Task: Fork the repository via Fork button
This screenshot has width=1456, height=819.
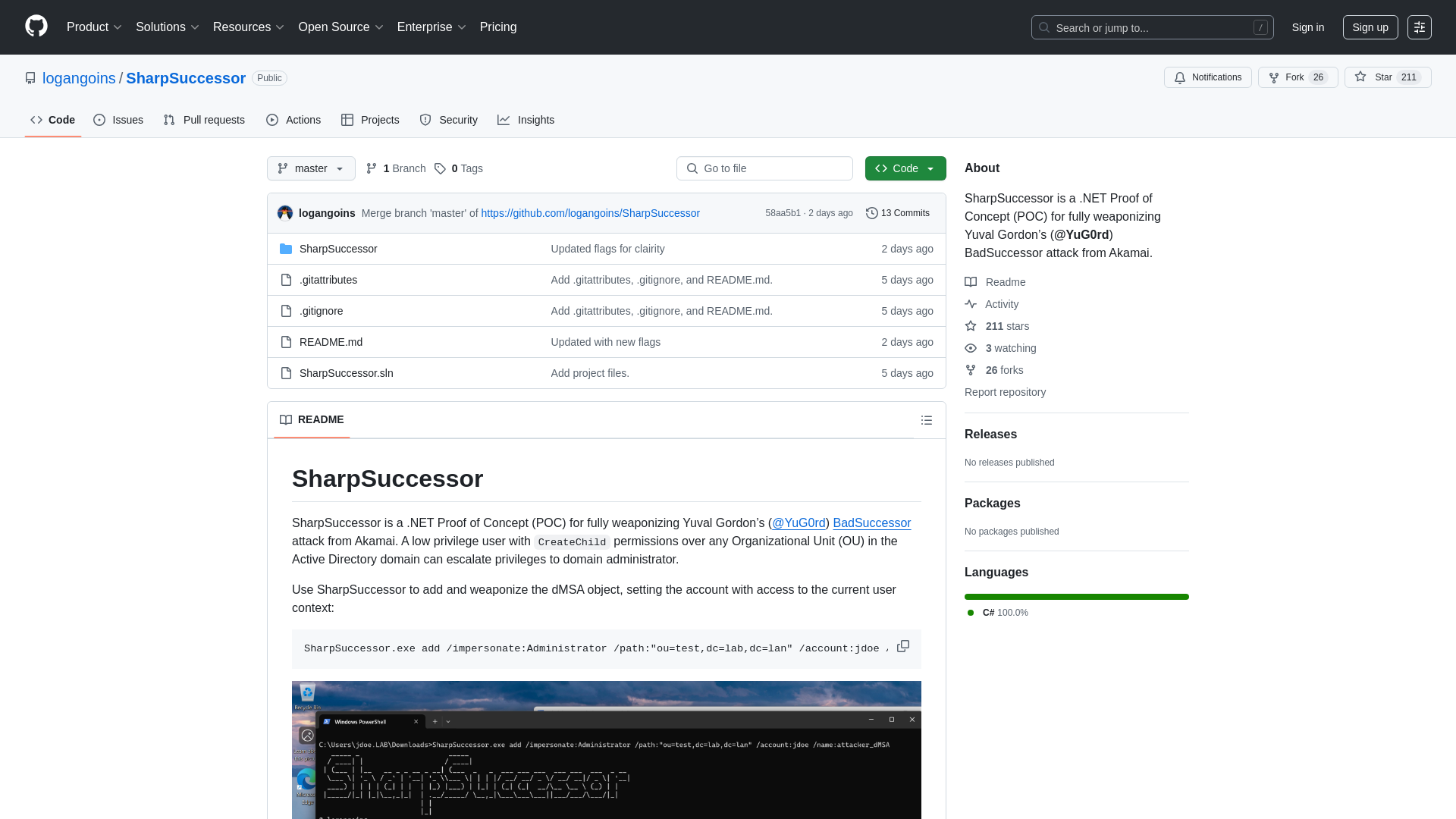Action: [1297, 77]
